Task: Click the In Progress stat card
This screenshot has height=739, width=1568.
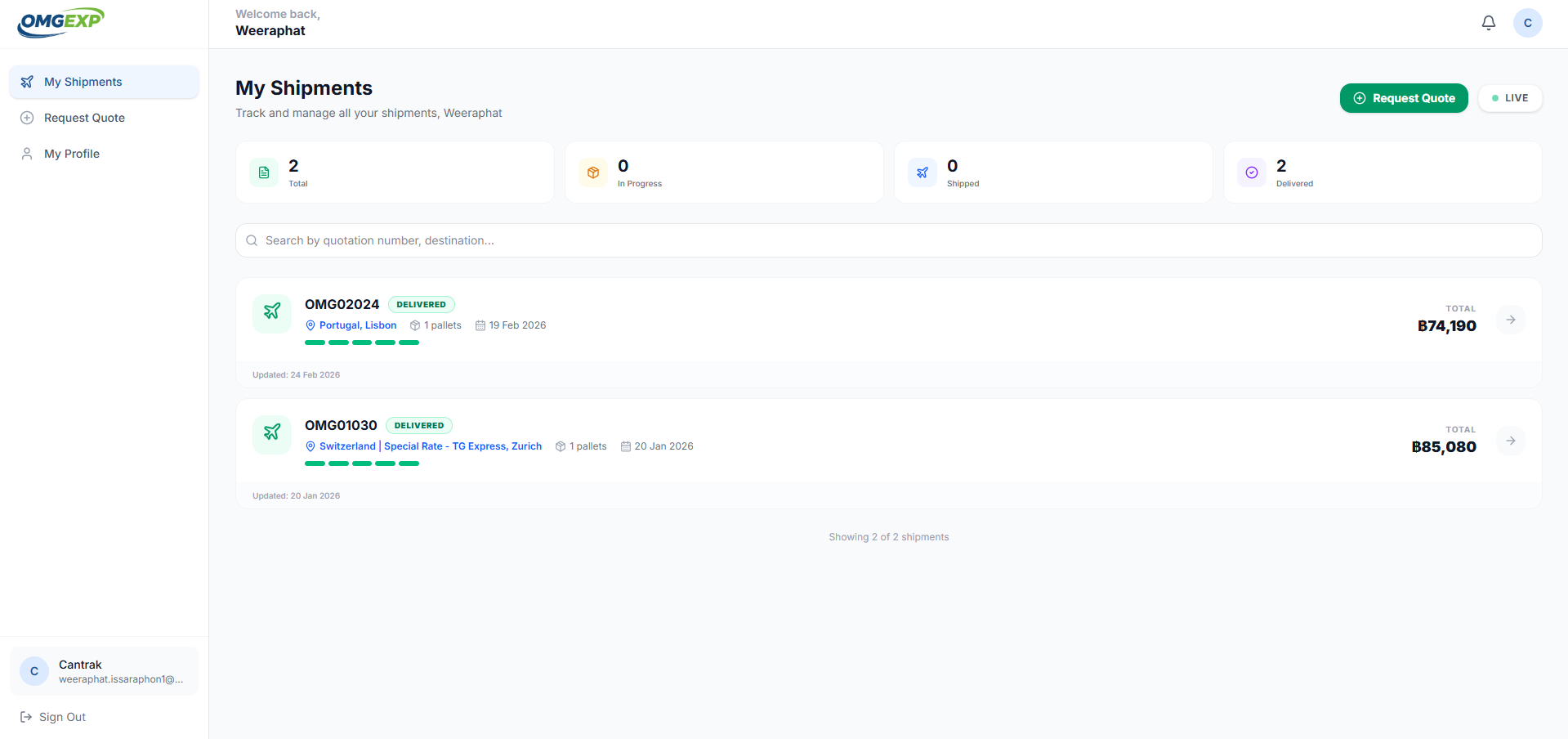Action: coord(724,172)
